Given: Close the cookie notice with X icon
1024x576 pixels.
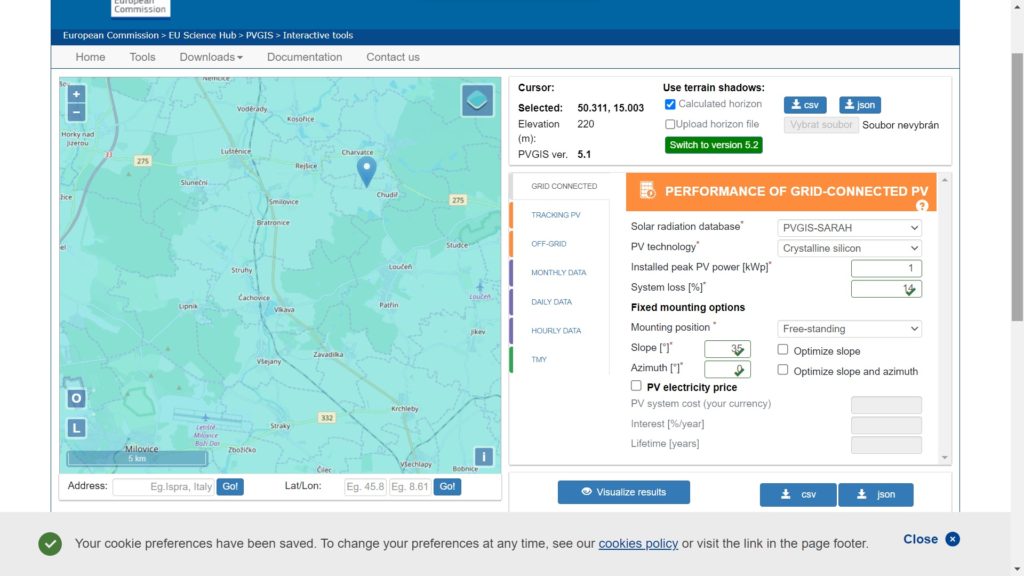Looking at the screenshot, I should tap(952, 539).
